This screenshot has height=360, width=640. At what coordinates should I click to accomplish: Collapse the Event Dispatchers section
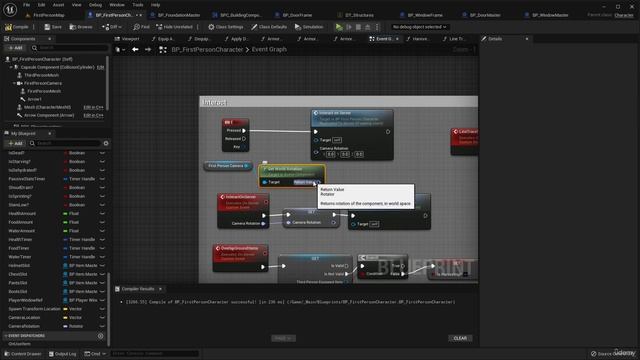[x=6, y=336]
